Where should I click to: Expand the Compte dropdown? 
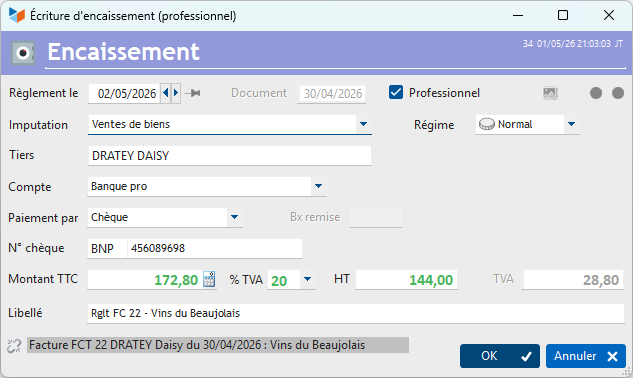coord(319,186)
